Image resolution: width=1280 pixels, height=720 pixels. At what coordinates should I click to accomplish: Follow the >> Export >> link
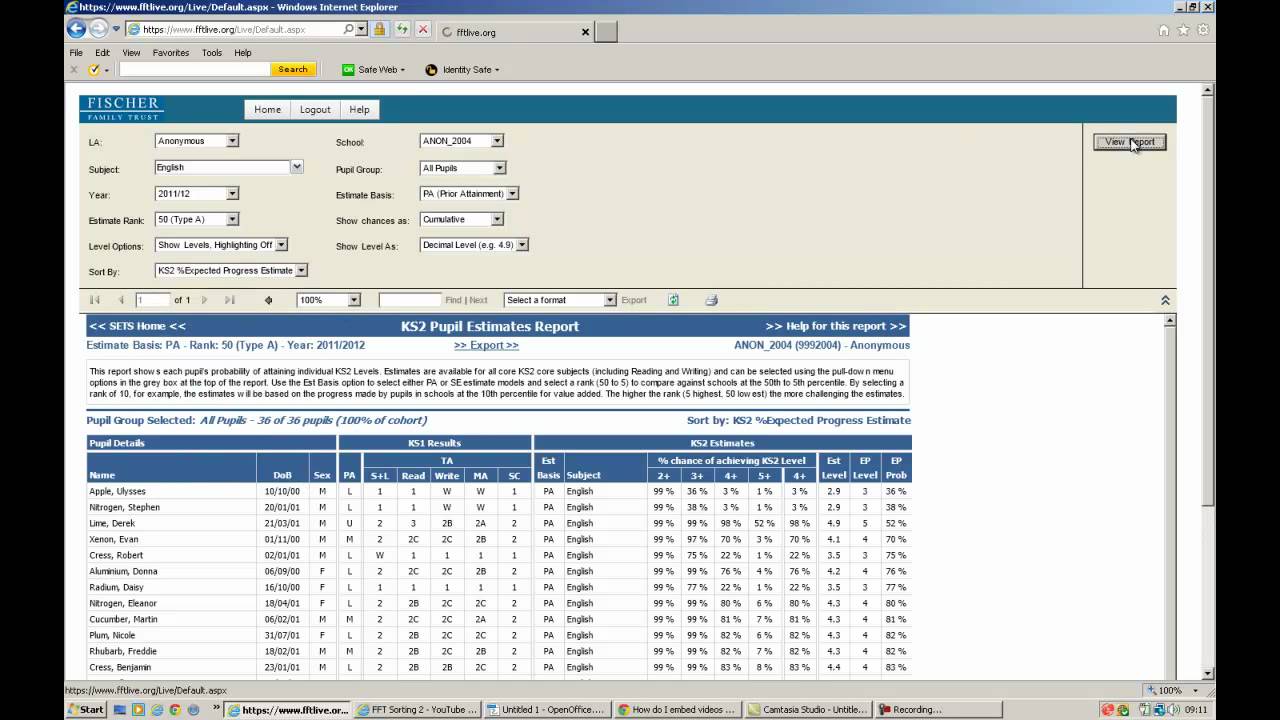486,345
